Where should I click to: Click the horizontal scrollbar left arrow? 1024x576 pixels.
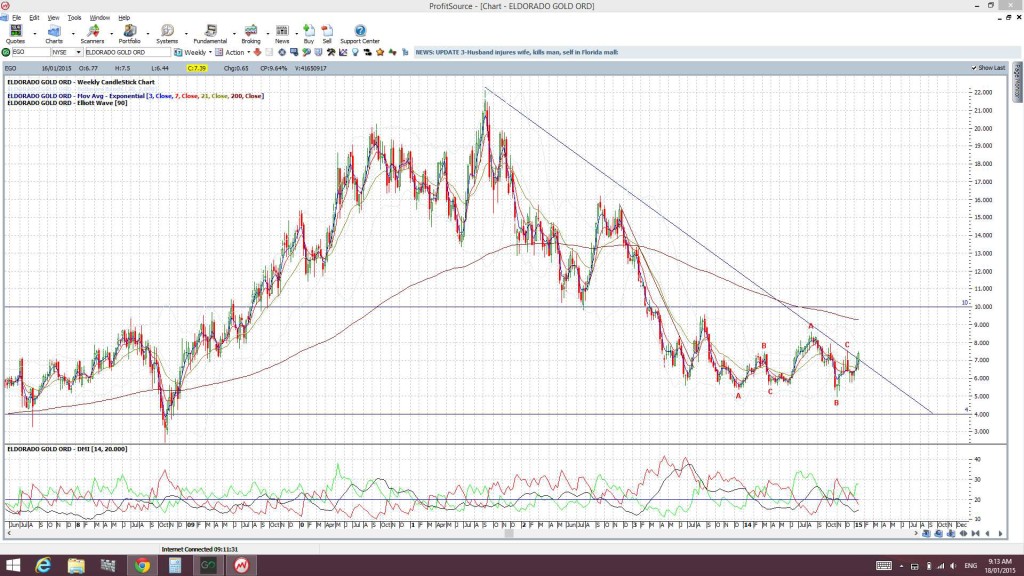[x=8, y=534]
